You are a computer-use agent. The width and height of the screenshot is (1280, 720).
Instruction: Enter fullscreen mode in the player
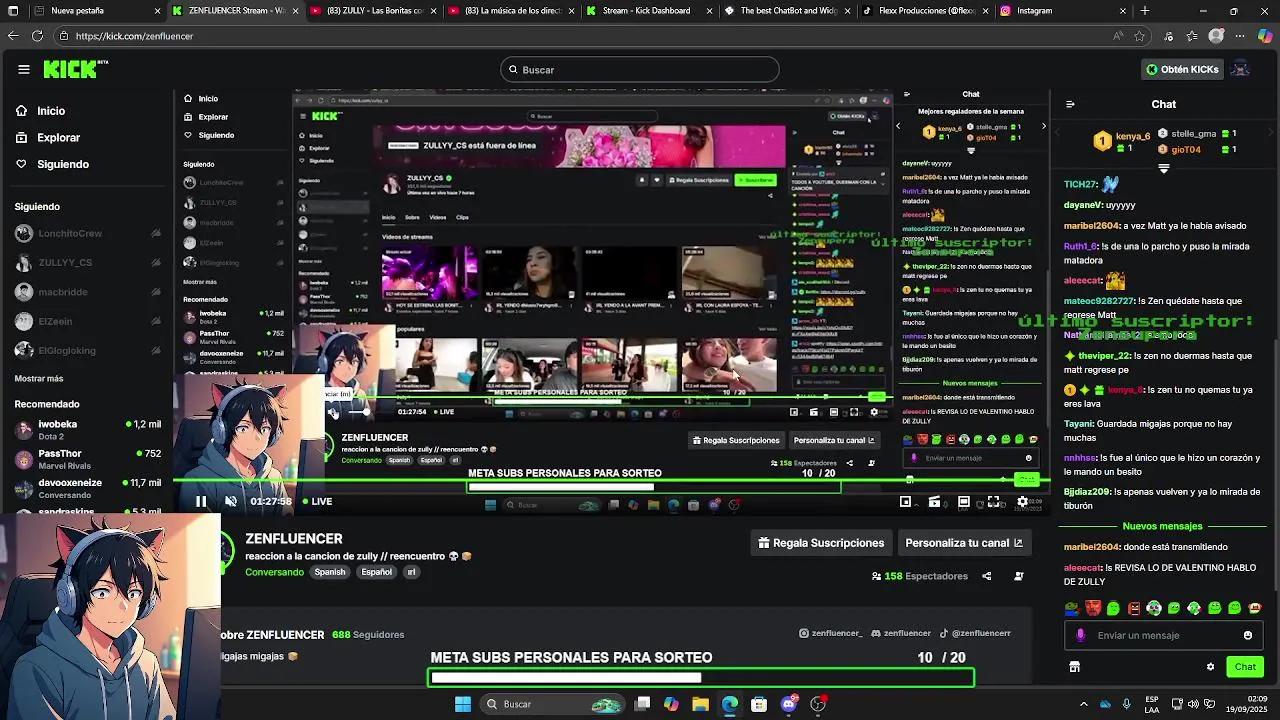[994, 502]
